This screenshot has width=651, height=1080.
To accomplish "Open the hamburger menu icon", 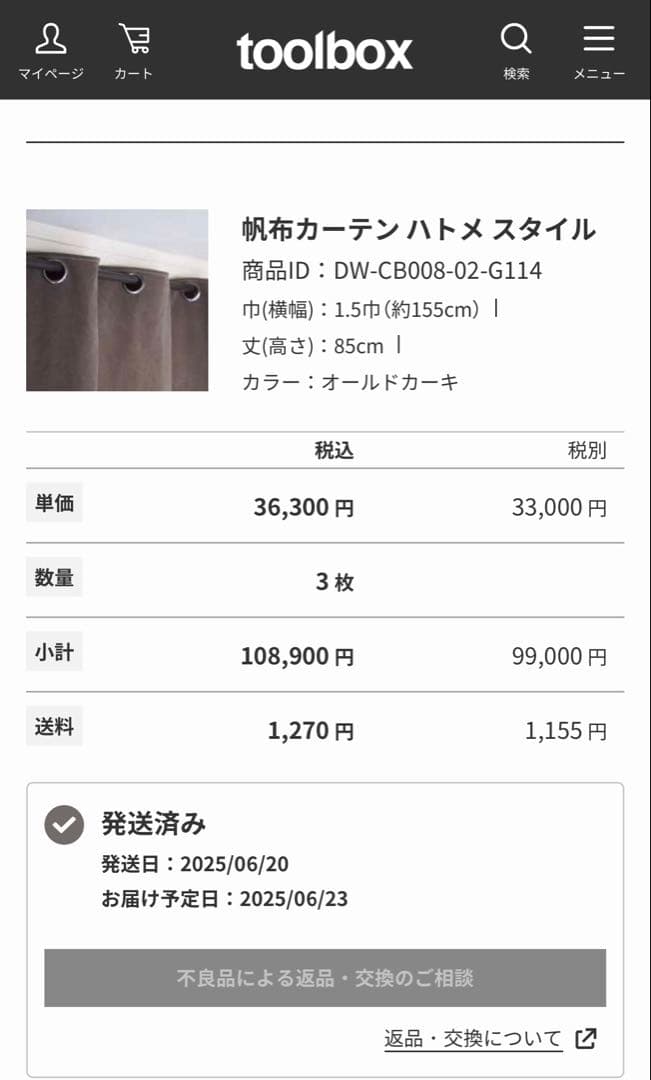I will (597, 37).
